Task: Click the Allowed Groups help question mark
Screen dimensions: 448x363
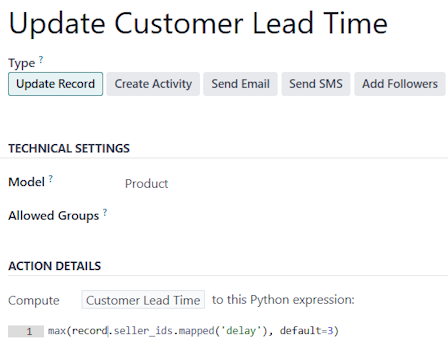Action: (x=105, y=212)
